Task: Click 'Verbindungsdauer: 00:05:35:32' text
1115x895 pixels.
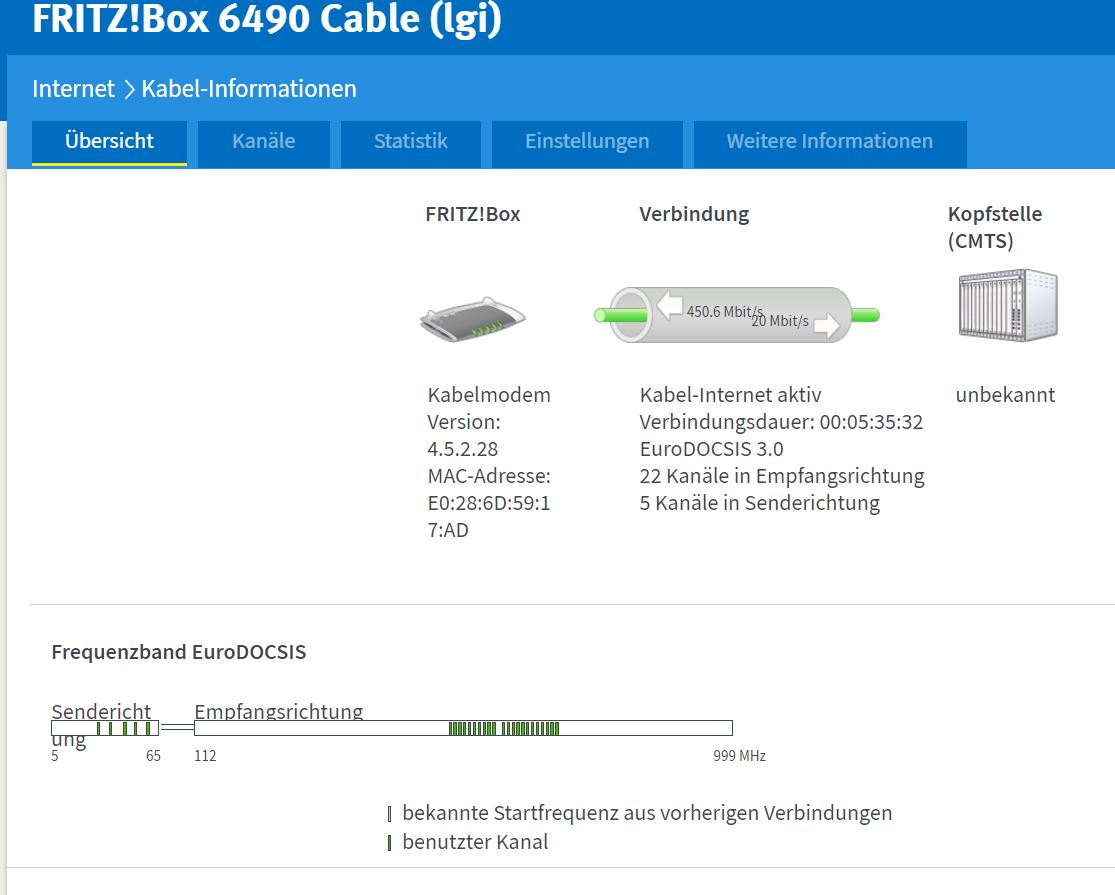Action: [x=781, y=422]
